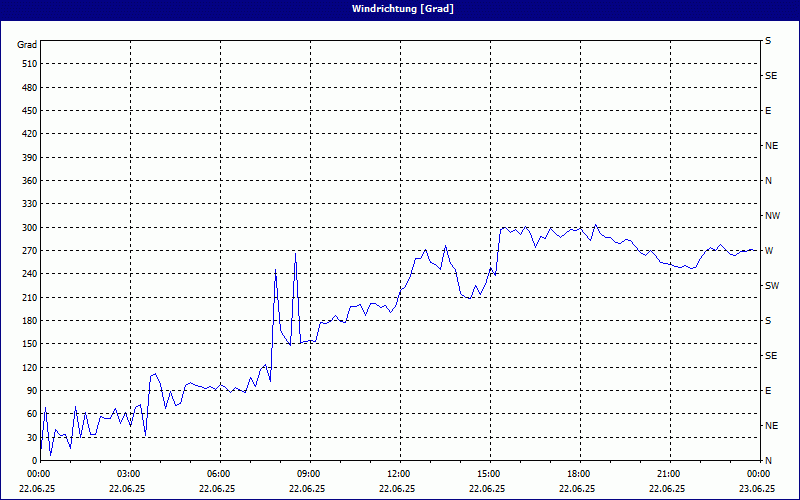The image size is (800, 500).
Task: Click the SW compass label on the right axis
Action: tap(772, 286)
